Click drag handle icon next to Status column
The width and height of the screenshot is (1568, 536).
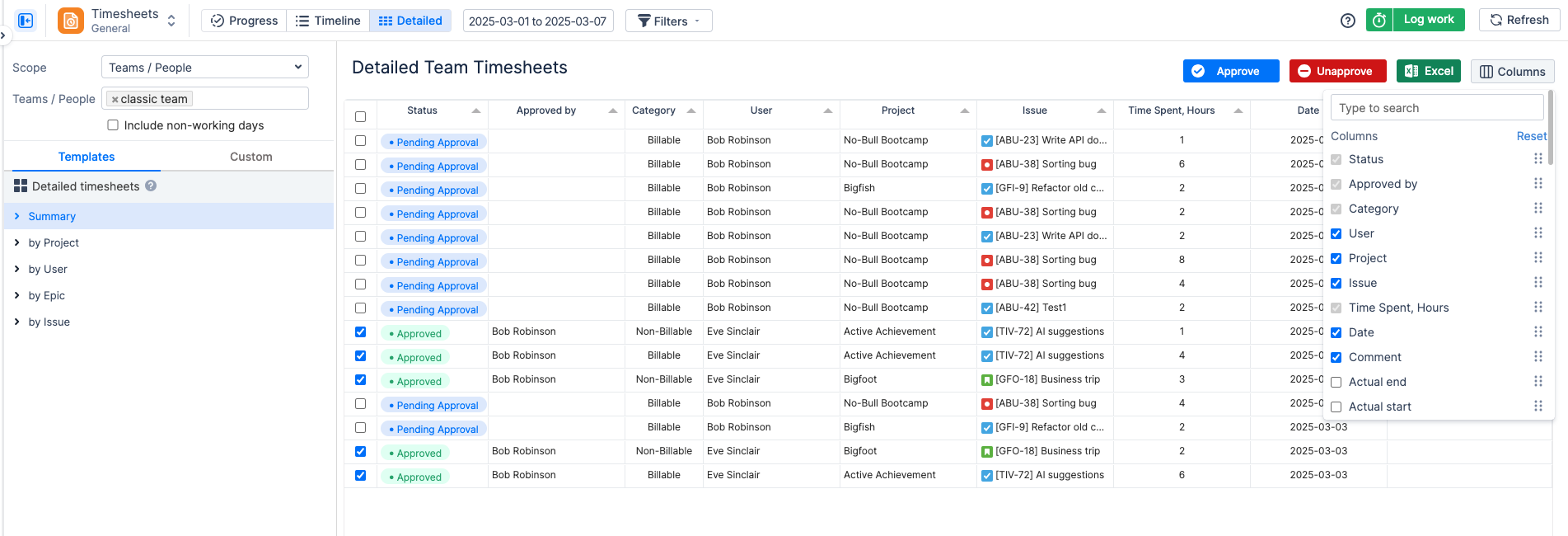[1538, 159]
